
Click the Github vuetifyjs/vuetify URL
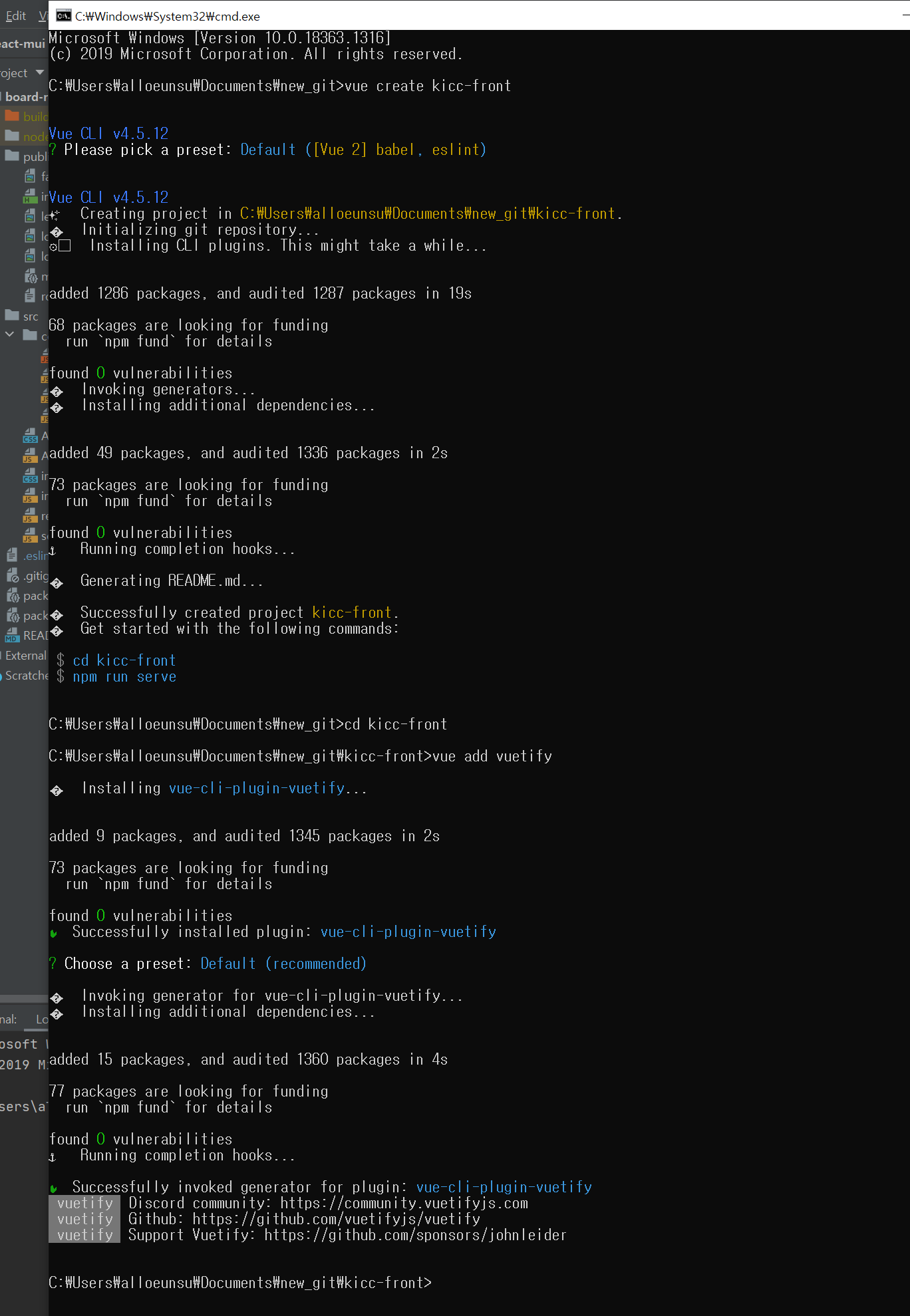336,1219
